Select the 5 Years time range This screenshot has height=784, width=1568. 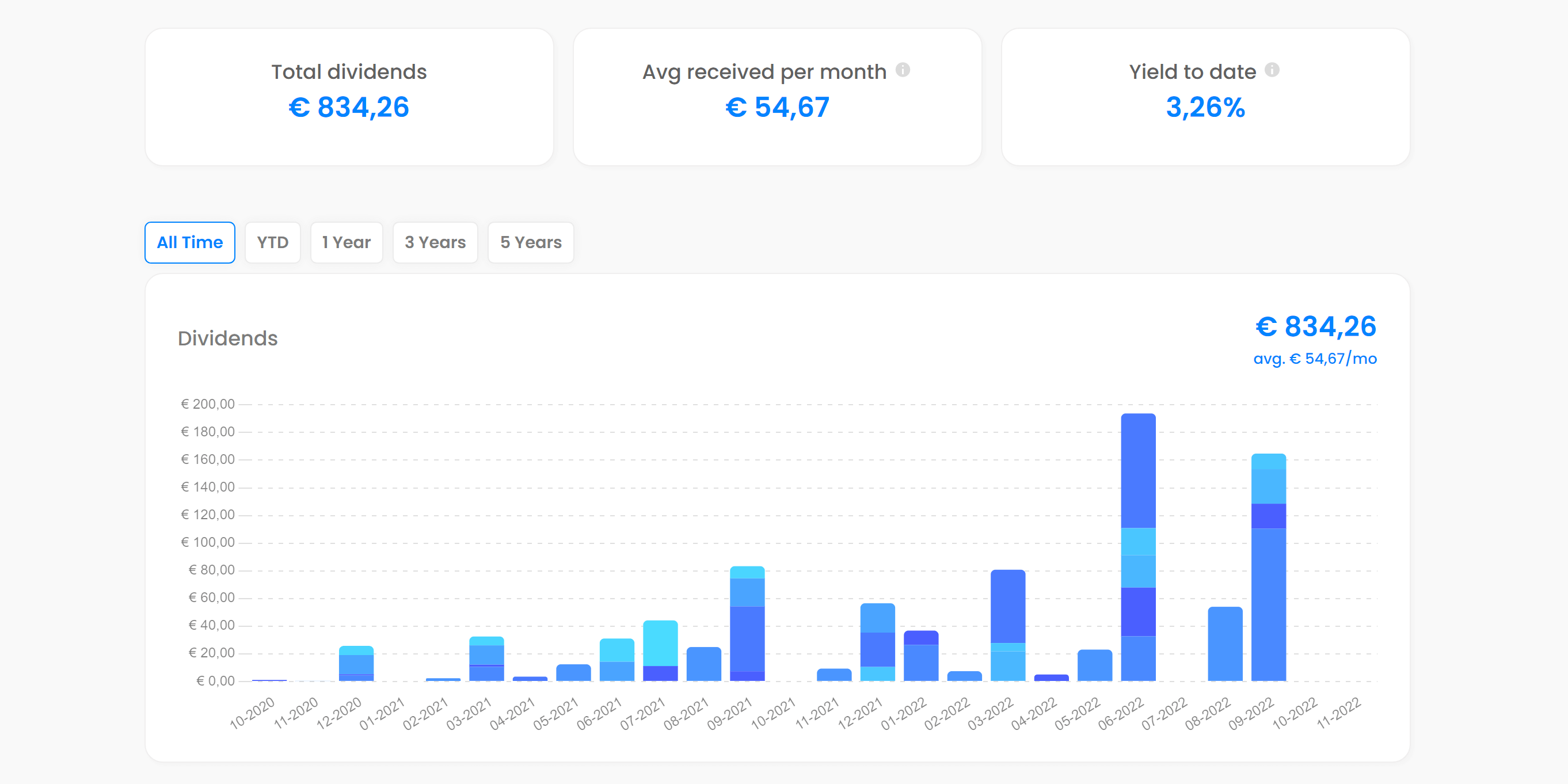(x=530, y=242)
